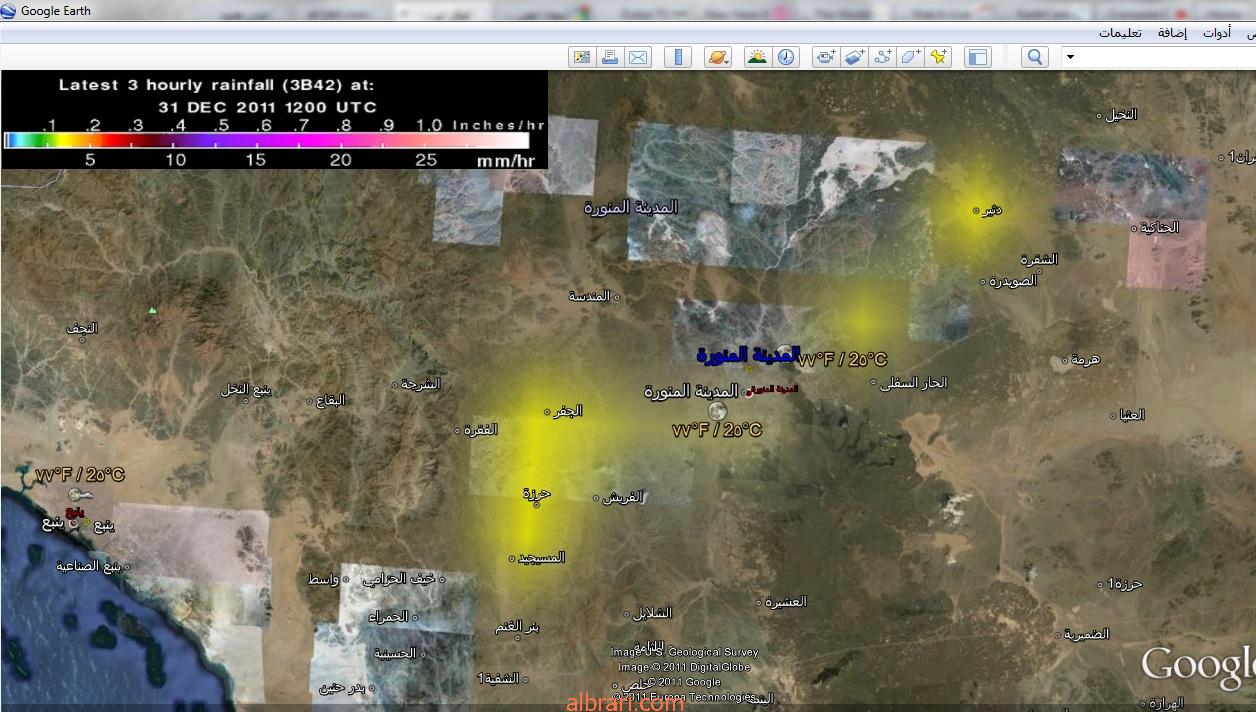Click the weather icon beside bold blue Medina label

click(784, 352)
